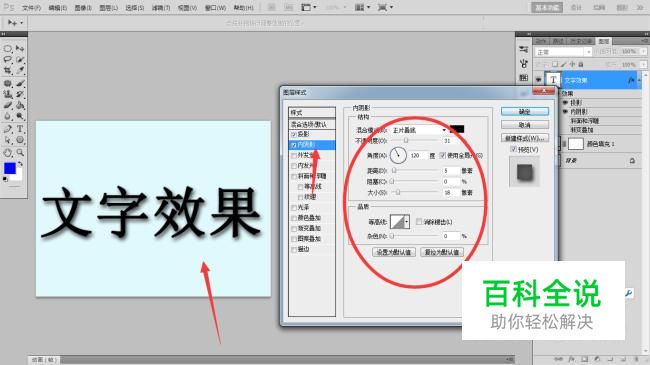Click the lock icon on the 背景 layer
This screenshot has width=650, height=365.
632,161
